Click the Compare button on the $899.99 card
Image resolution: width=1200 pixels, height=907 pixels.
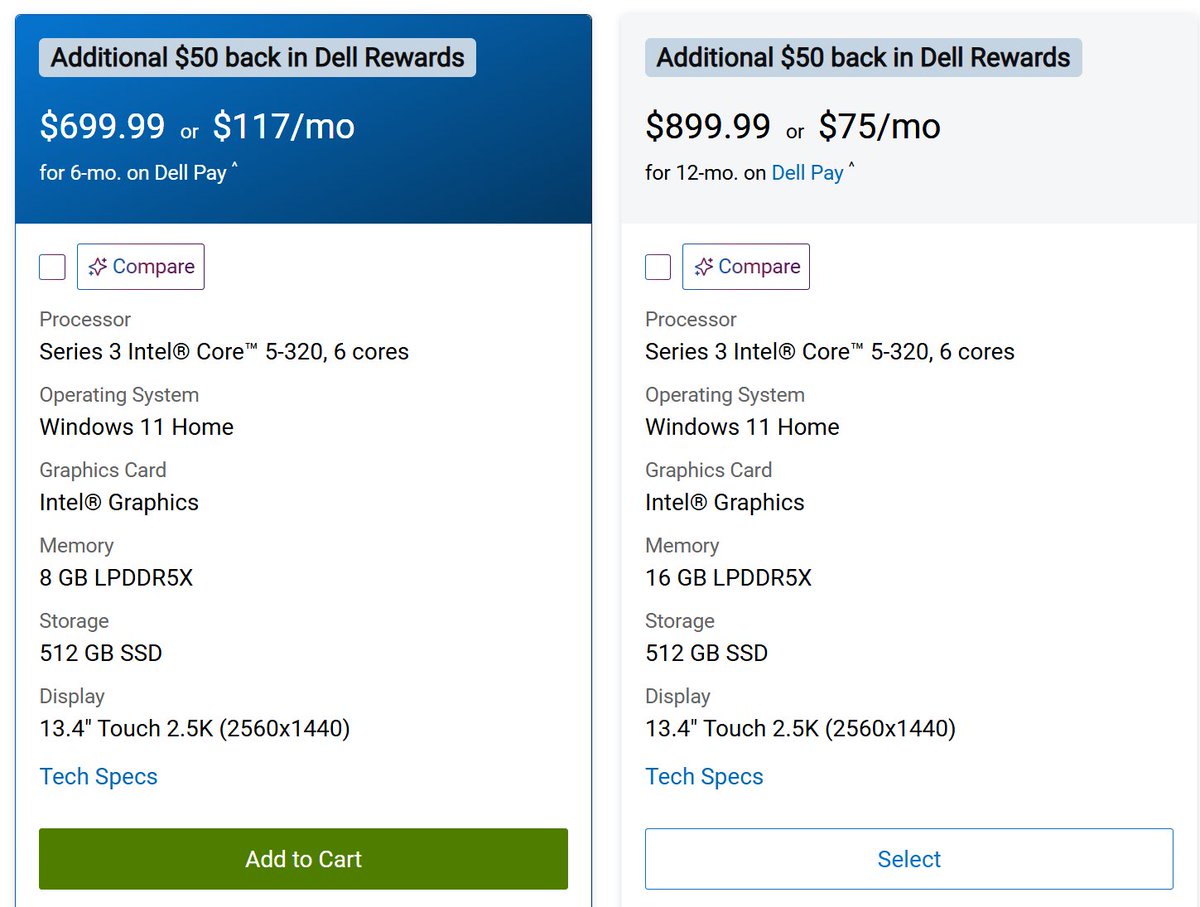click(746, 267)
